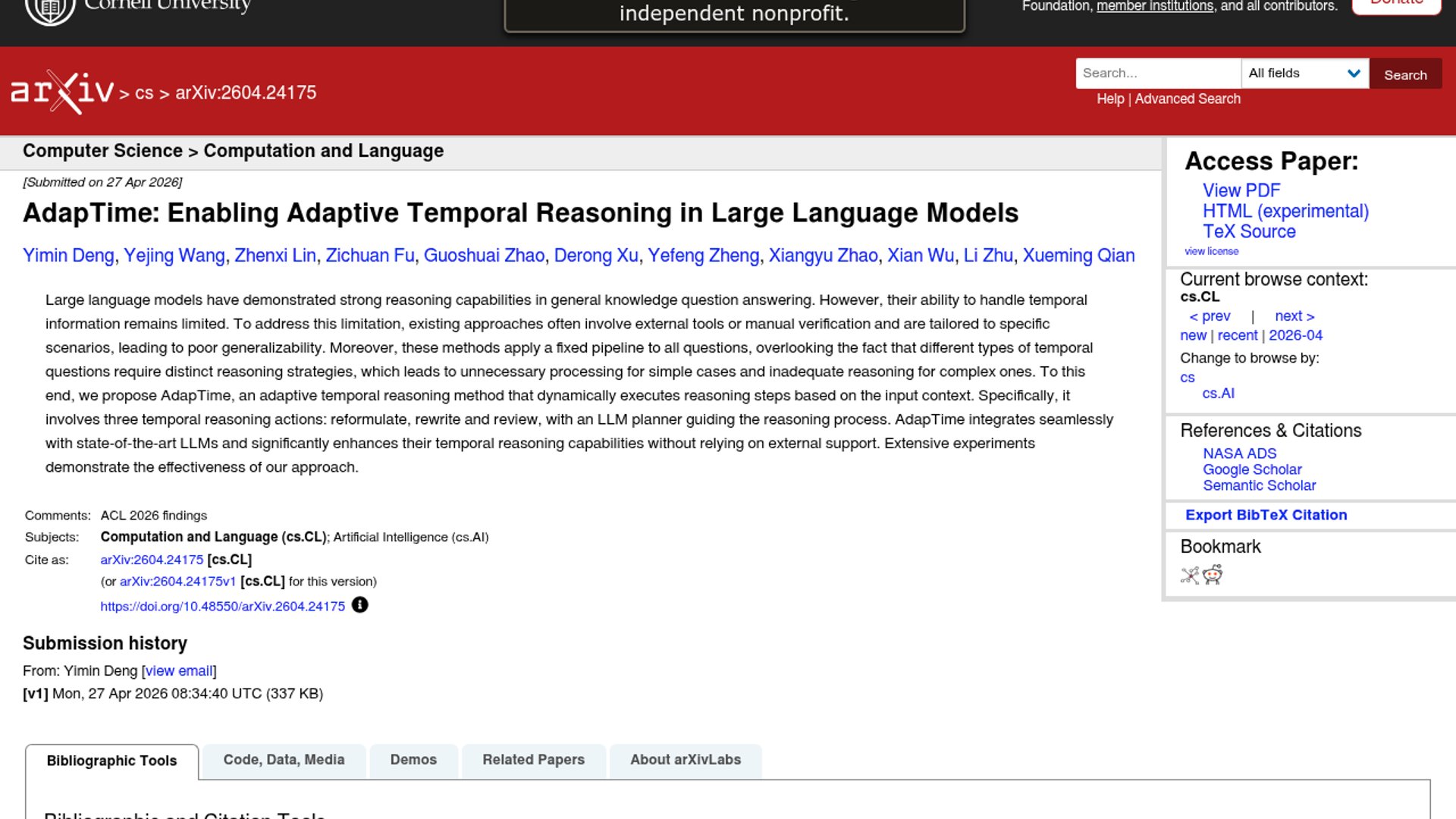Open the author Yimin Deng link

click(68, 256)
